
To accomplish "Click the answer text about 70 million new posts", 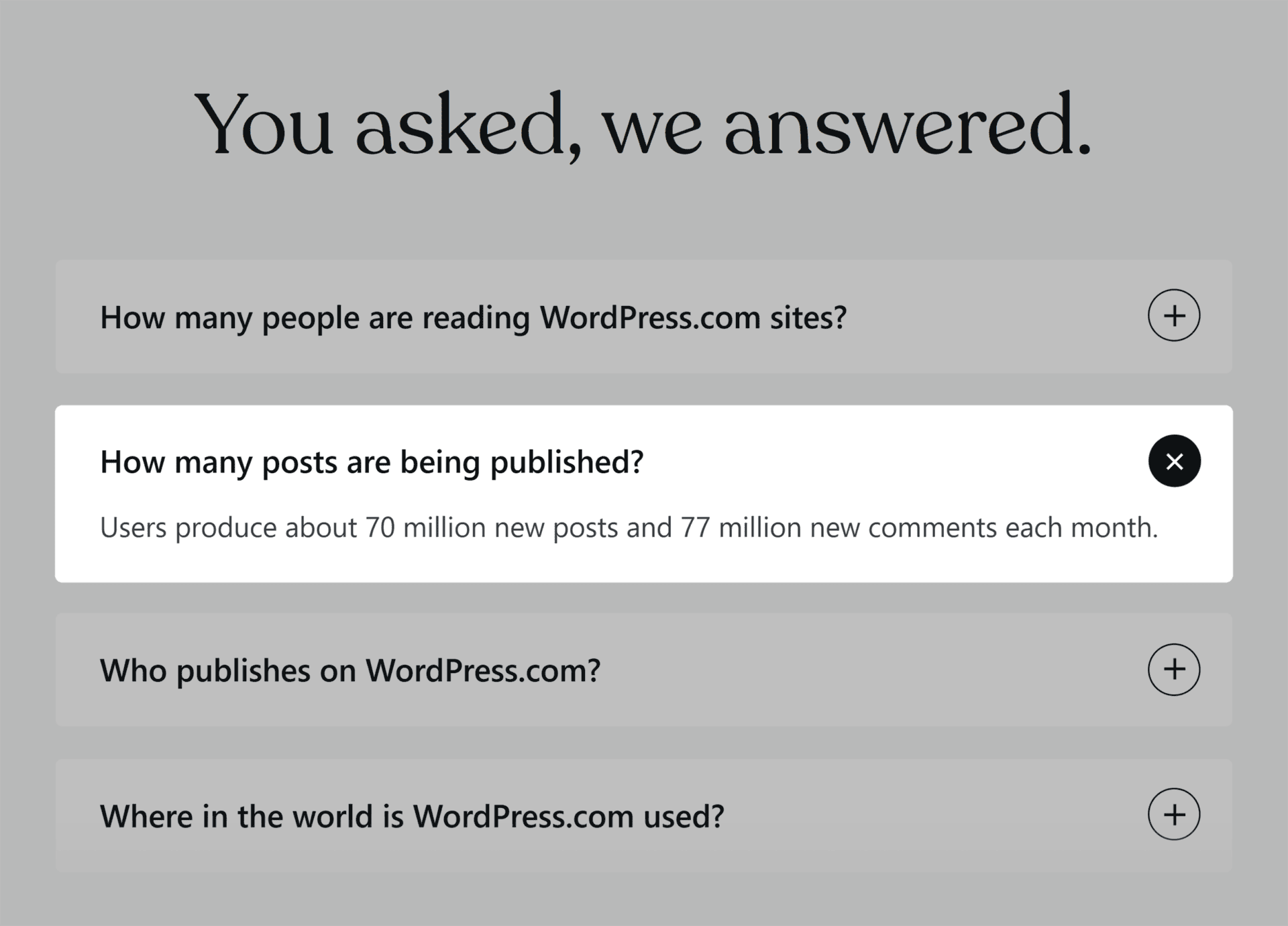I will click(629, 527).
